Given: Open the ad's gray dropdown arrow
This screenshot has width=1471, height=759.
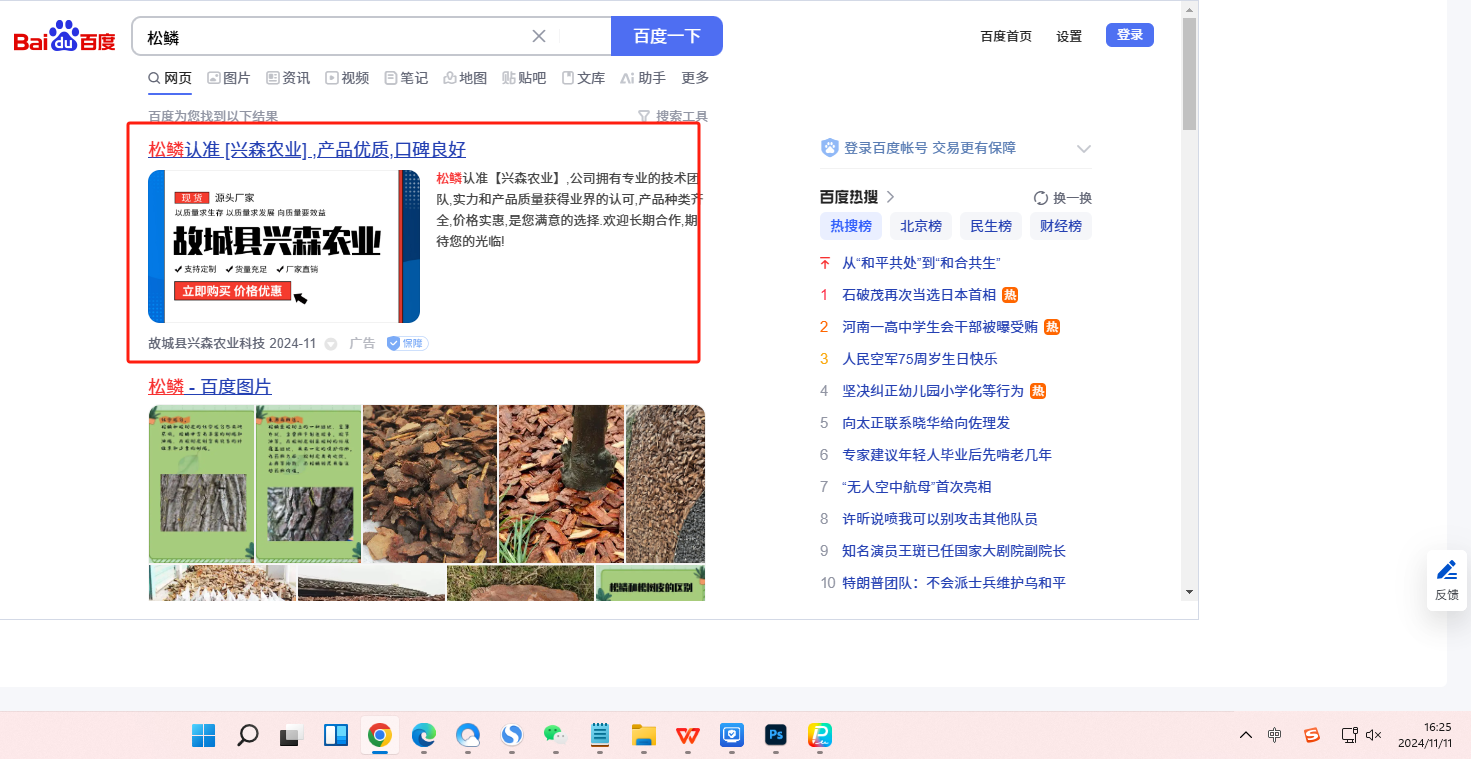Looking at the screenshot, I should tap(331, 344).
